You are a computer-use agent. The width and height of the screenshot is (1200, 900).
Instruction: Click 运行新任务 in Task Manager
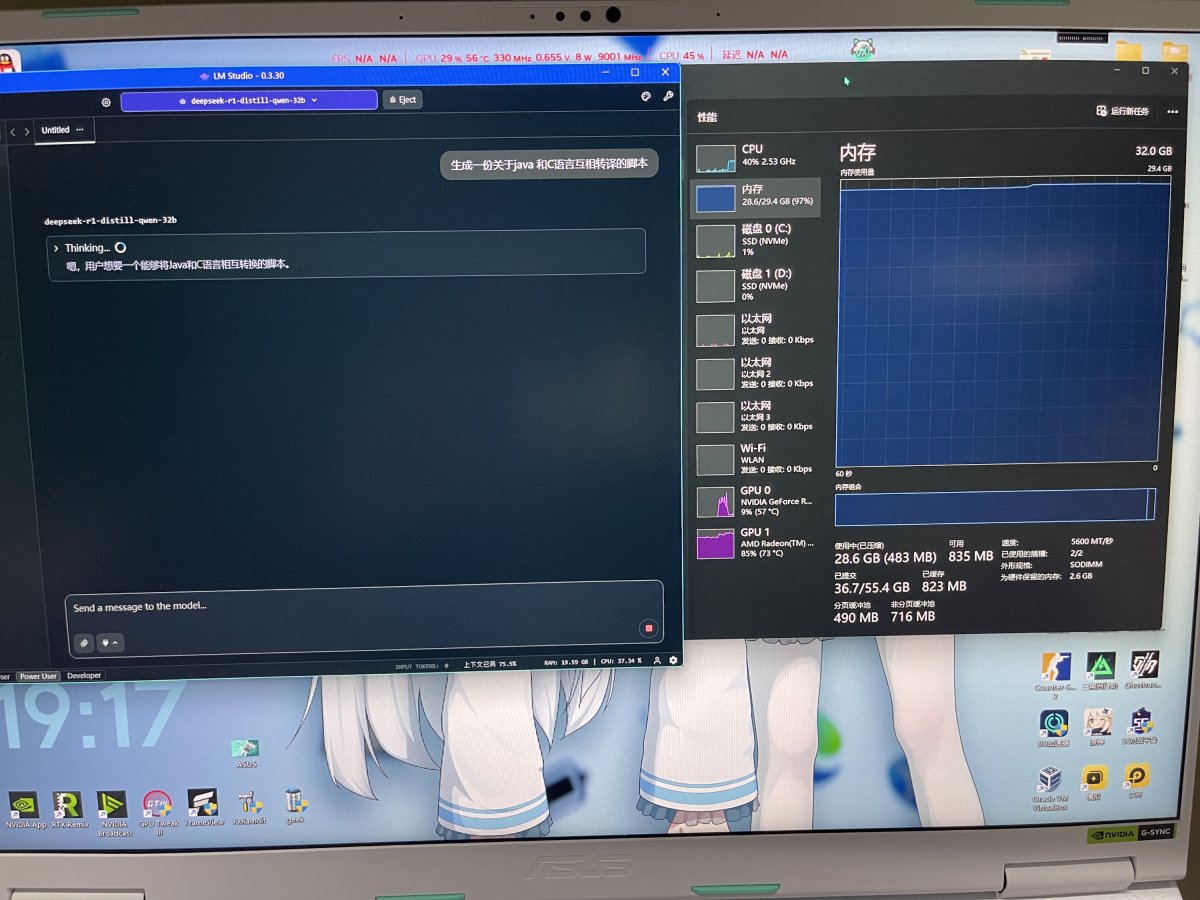point(1123,111)
